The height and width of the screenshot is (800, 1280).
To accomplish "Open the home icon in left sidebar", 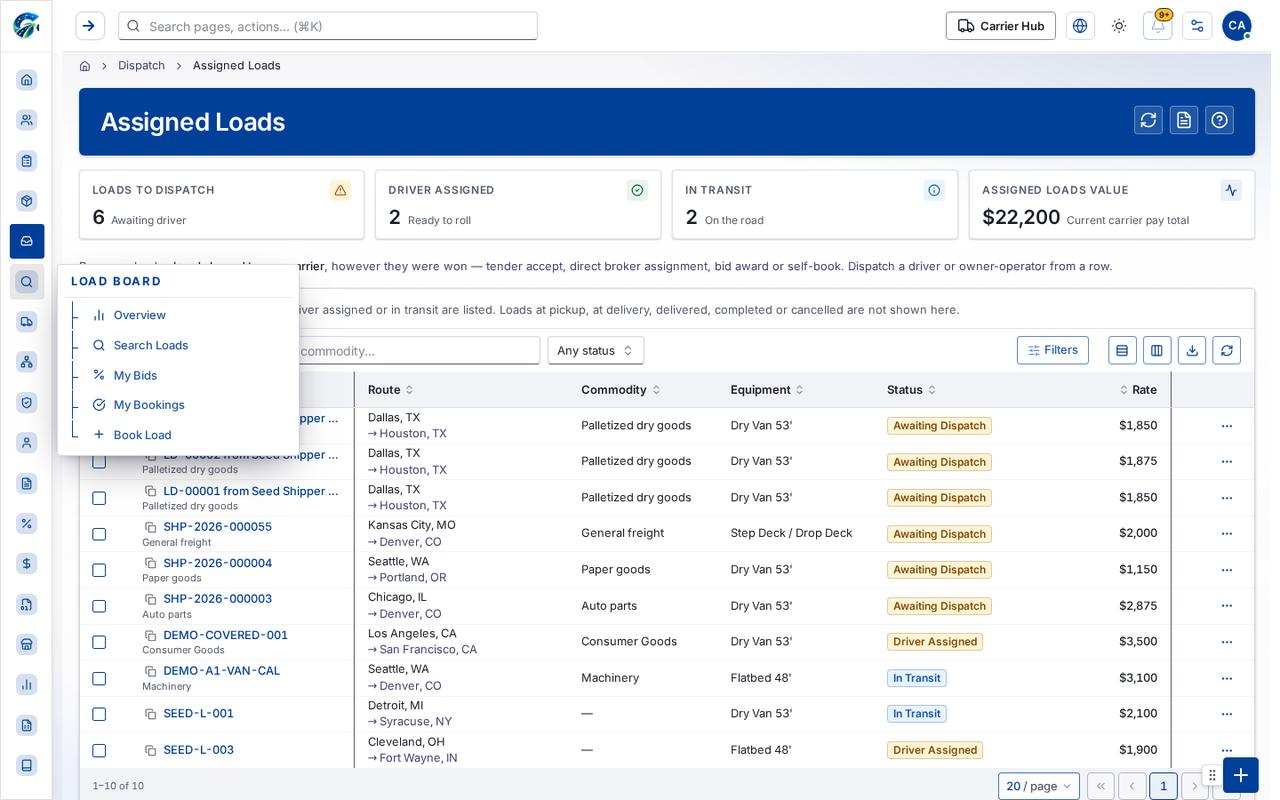I will click(x=27, y=80).
